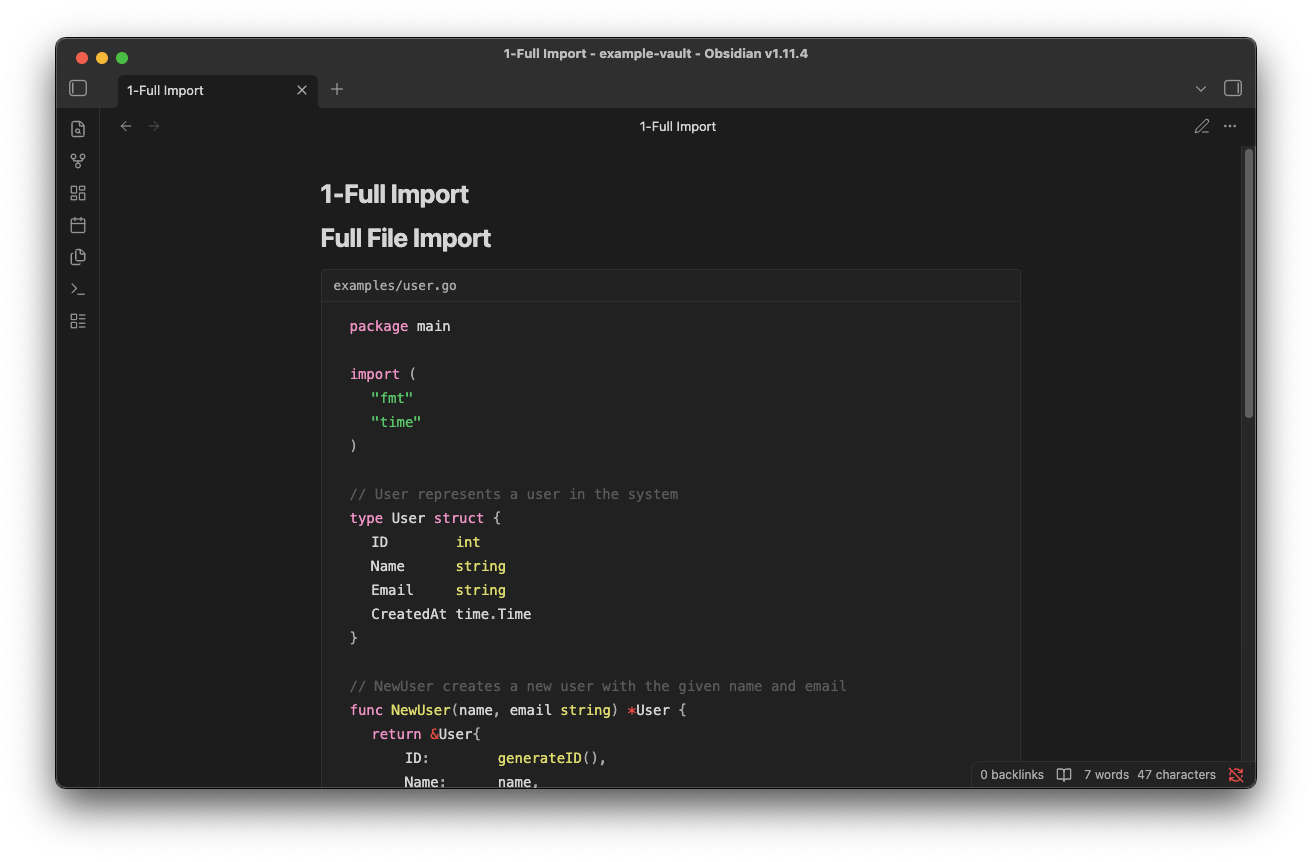The image size is (1312, 862).
Task: Open the graph view
Action: [x=78, y=160]
